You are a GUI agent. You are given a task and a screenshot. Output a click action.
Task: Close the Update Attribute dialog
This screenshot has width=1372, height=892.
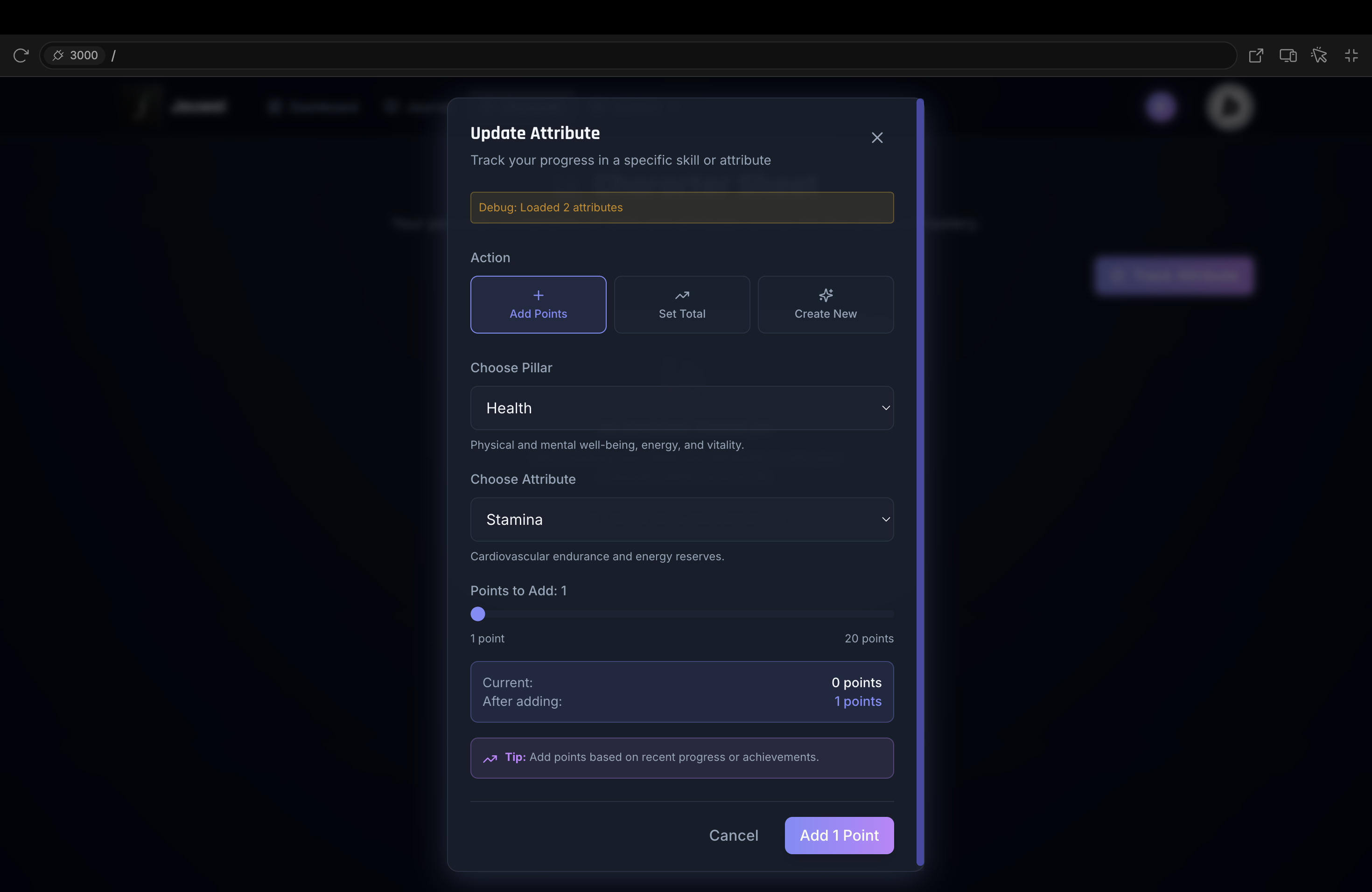click(877, 138)
